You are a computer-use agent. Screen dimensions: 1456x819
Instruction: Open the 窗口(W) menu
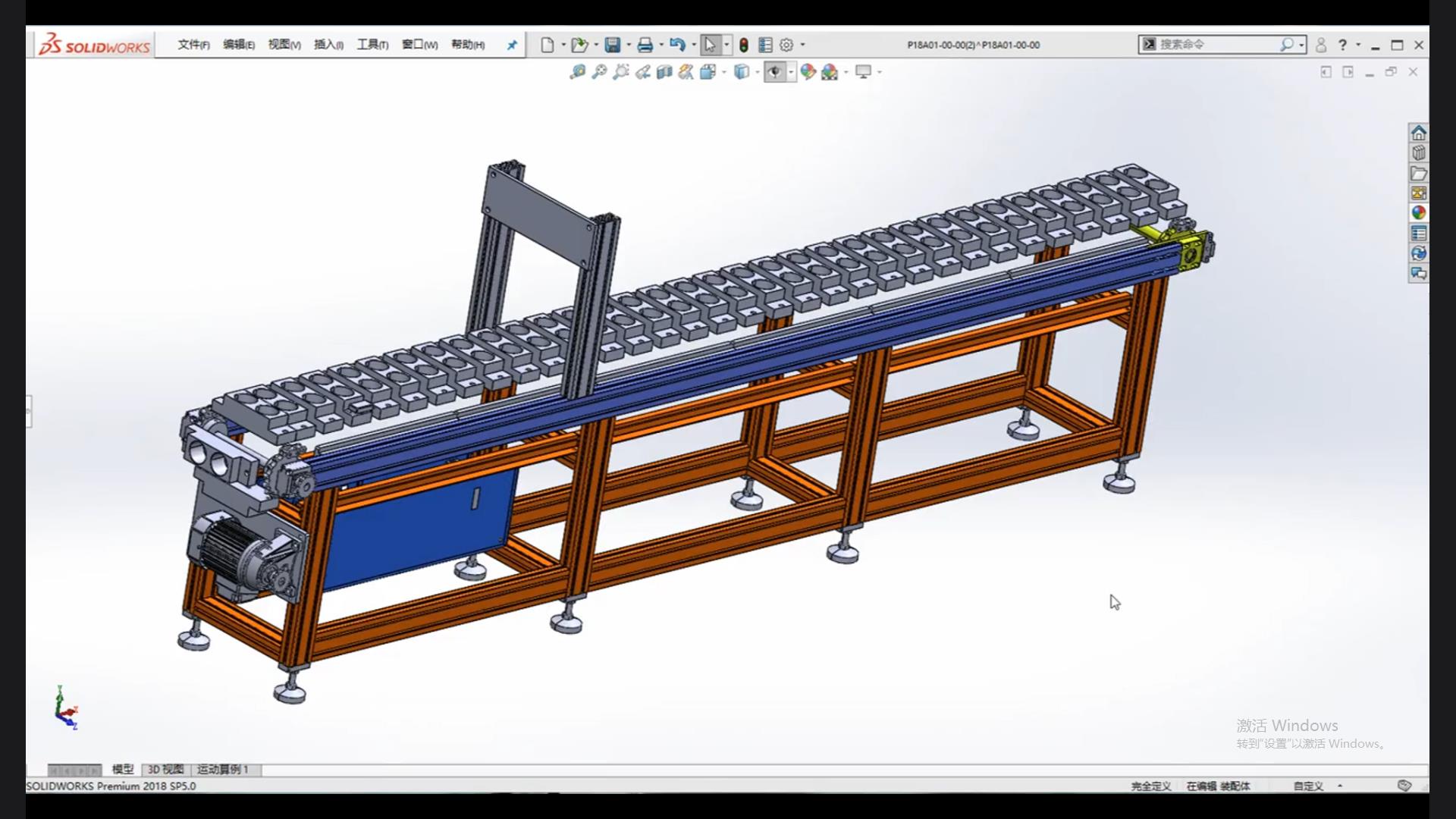click(x=419, y=45)
